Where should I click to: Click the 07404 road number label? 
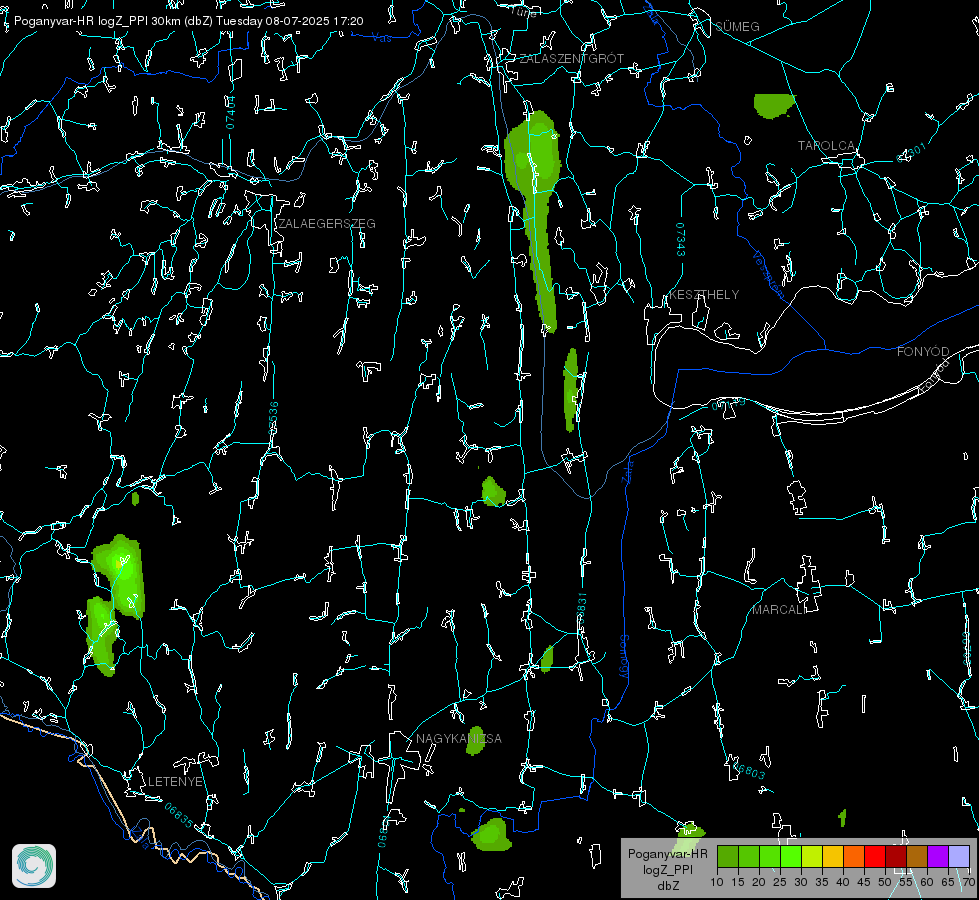coord(230,112)
